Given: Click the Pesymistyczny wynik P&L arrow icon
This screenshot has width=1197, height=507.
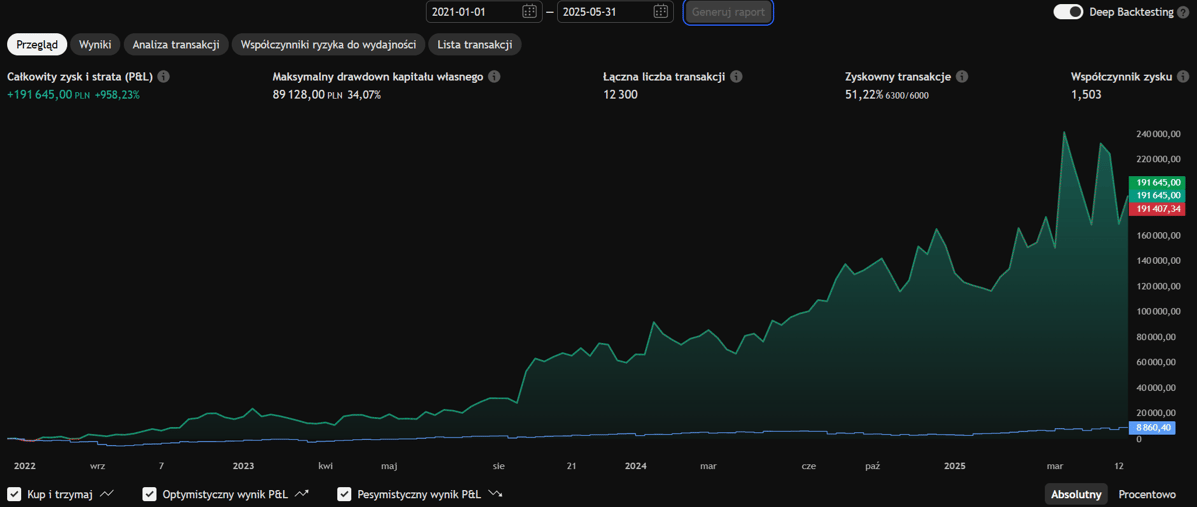Looking at the screenshot, I should pos(495,494).
